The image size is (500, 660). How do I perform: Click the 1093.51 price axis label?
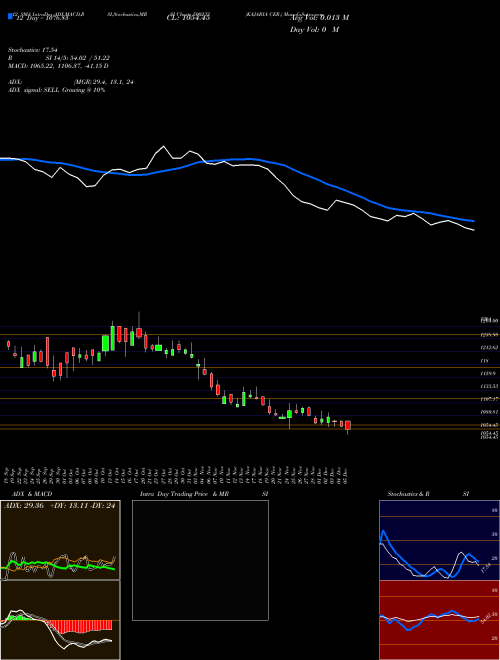tap(490, 412)
